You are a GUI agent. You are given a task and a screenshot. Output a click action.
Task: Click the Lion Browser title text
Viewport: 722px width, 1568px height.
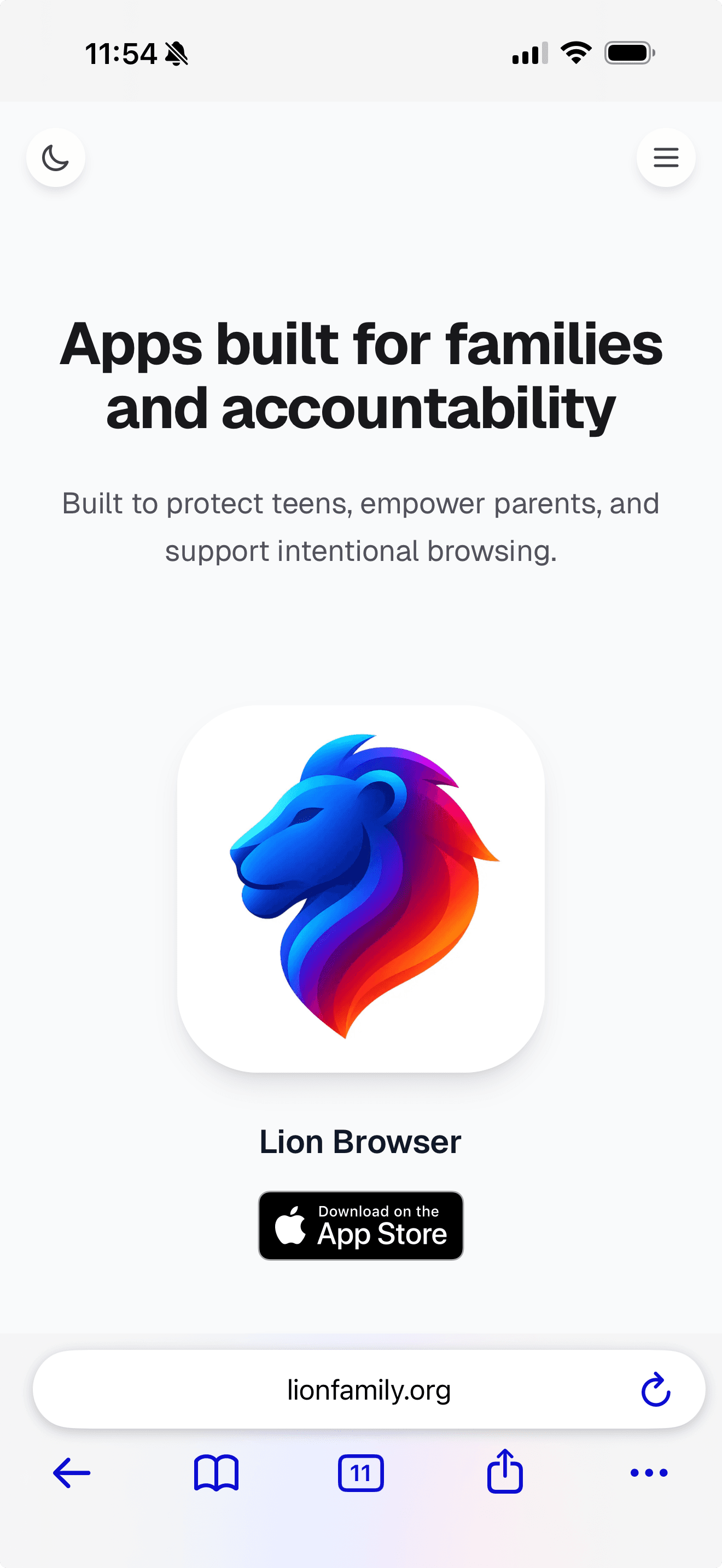coord(360,1142)
